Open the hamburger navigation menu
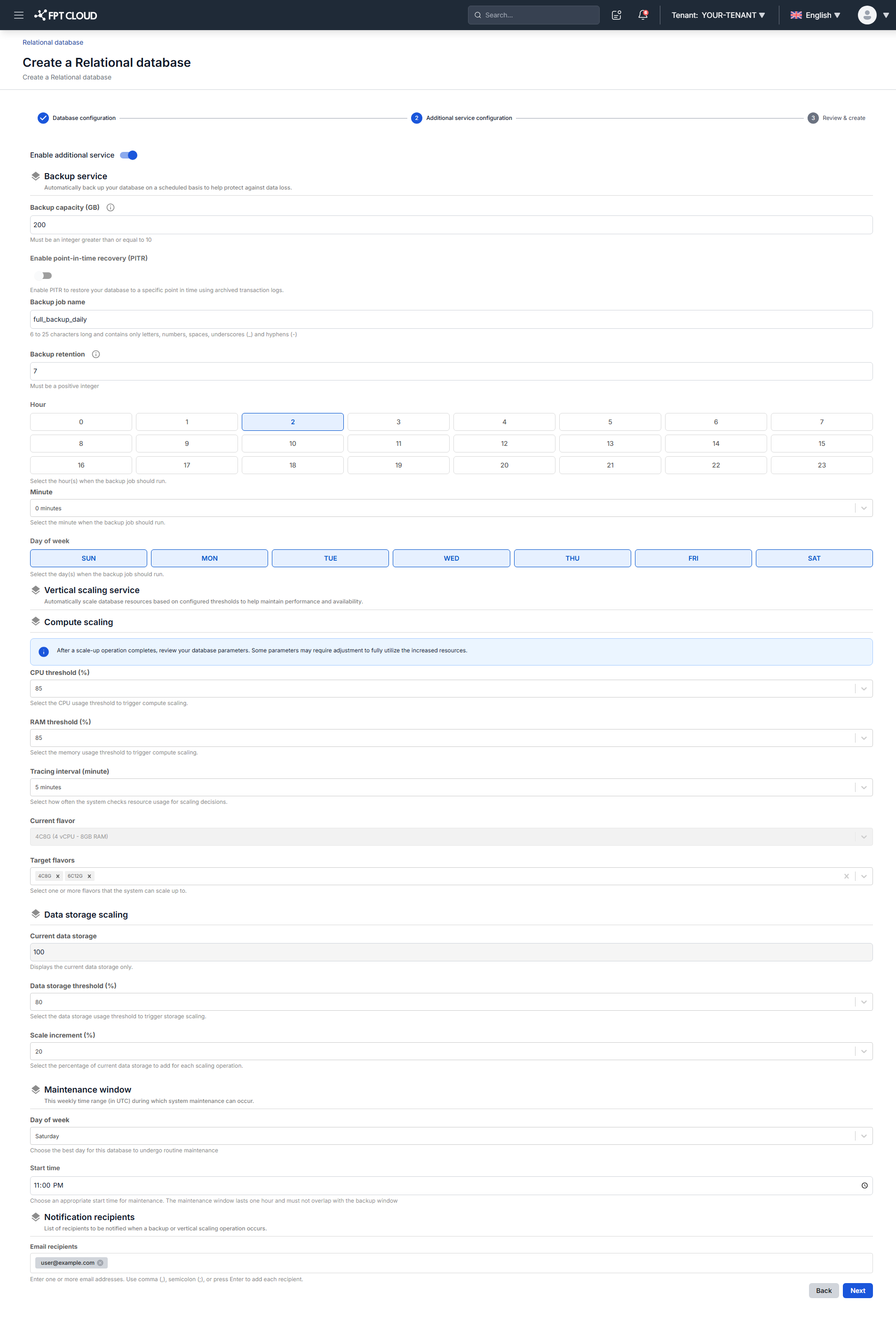The image size is (896, 1332). [x=19, y=16]
